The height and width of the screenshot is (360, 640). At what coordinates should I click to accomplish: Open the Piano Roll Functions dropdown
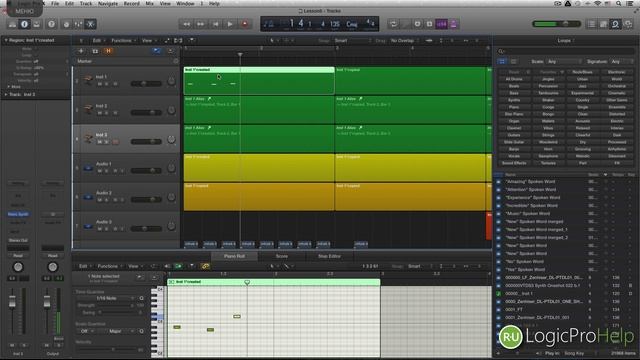tap(109, 266)
